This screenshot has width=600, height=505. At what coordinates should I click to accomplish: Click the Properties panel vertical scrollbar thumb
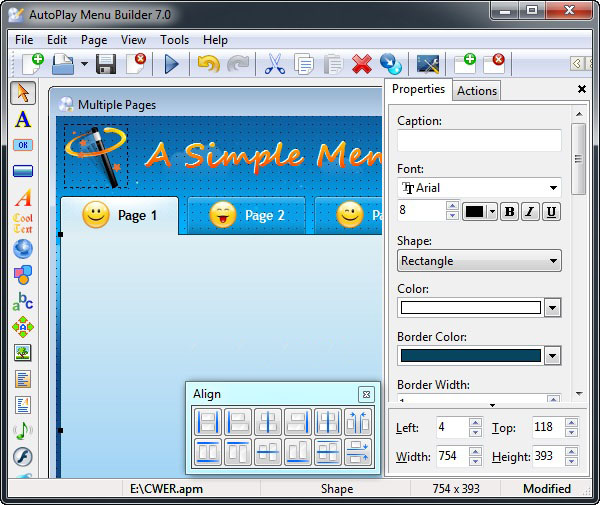click(x=579, y=159)
